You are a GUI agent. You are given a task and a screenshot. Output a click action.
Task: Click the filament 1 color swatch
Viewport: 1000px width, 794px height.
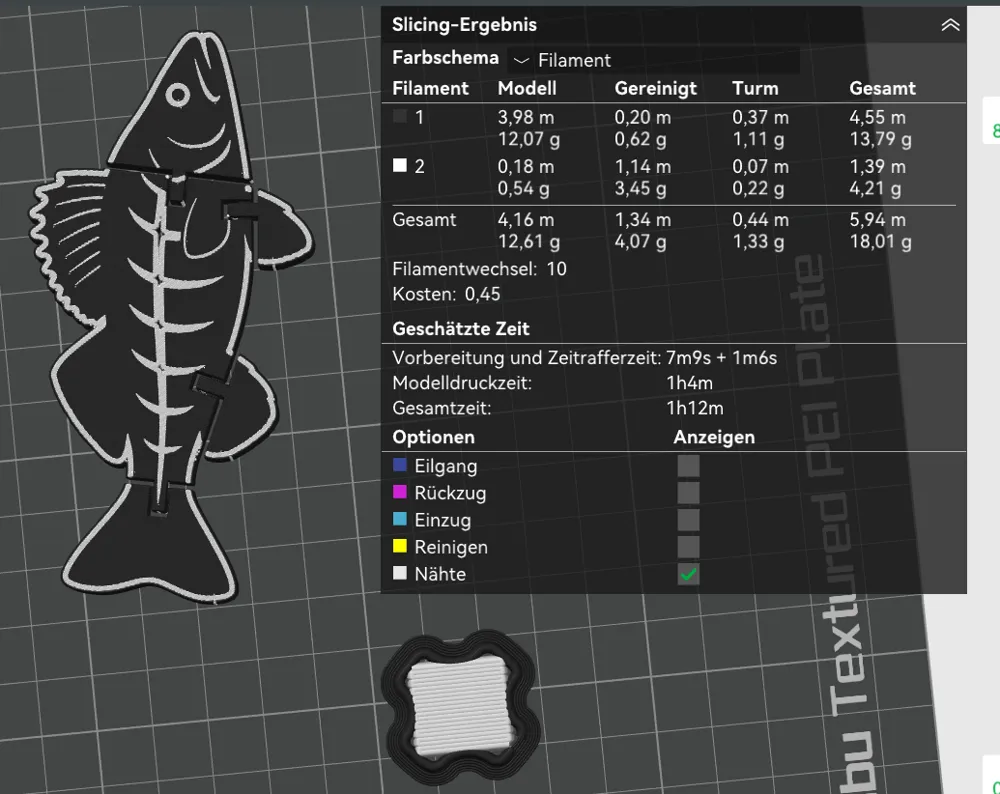398,117
